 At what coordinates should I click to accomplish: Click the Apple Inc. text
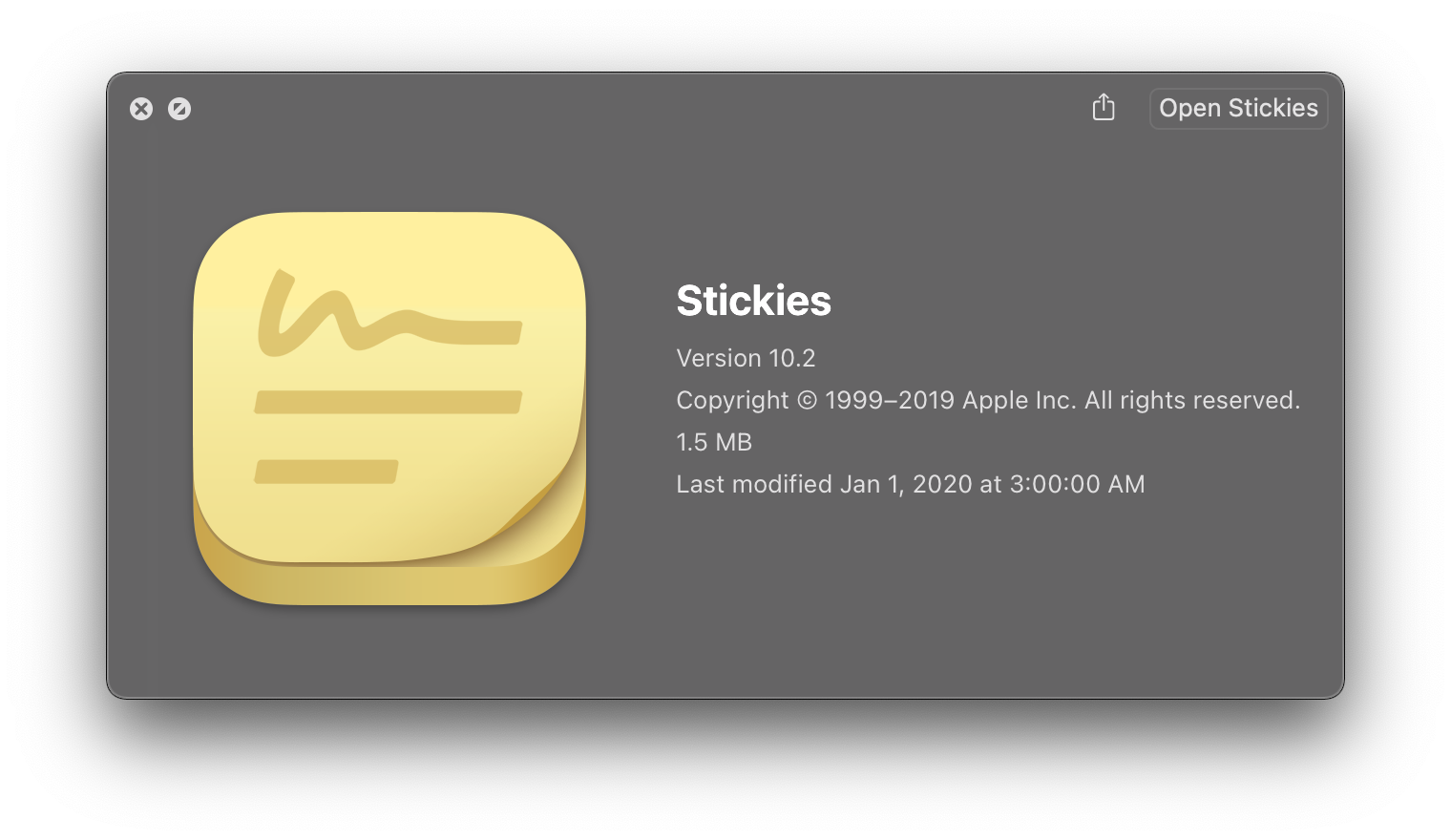tap(1019, 400)
